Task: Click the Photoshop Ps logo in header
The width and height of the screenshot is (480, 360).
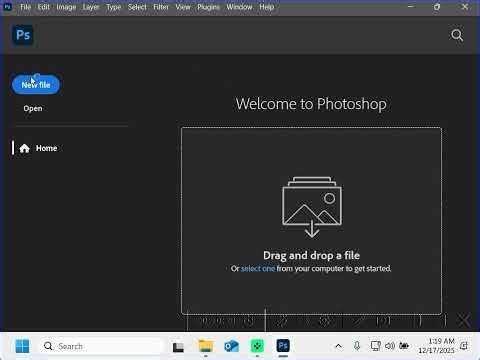Action: point(23,35)
